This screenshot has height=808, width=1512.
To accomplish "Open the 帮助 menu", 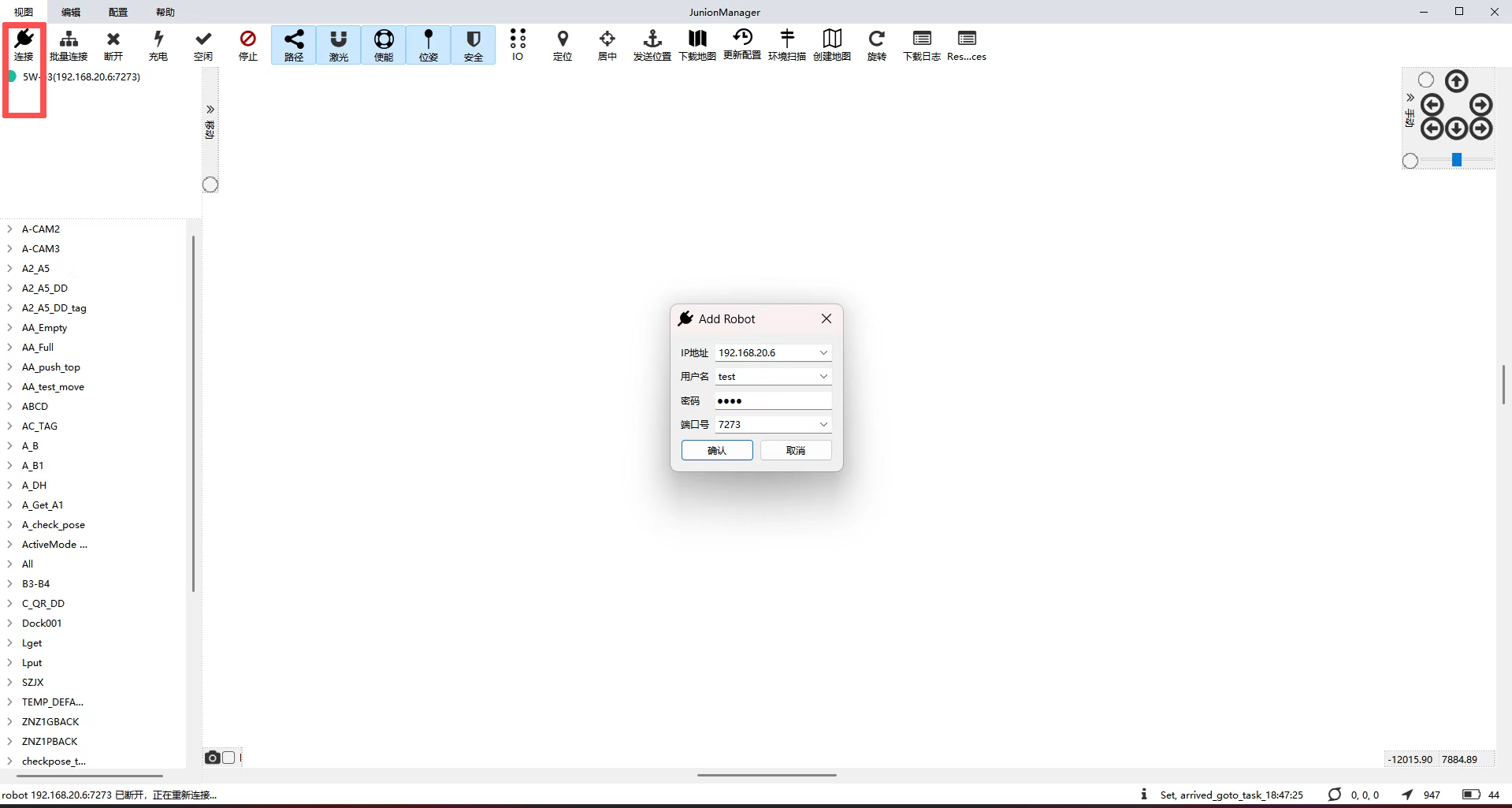I will pos(165,12).
